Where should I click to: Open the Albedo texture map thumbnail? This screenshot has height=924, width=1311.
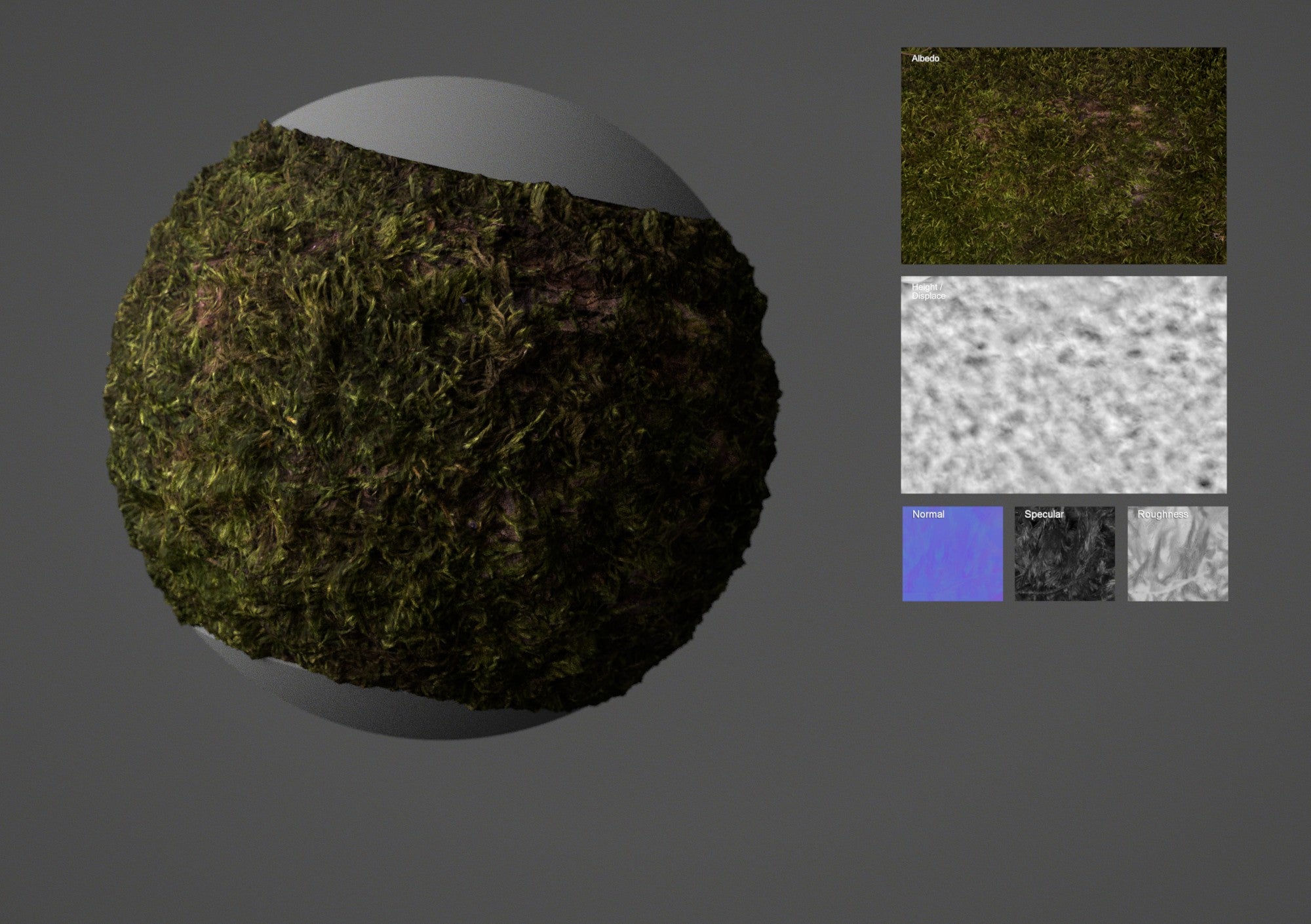[x=1063, y=155]
